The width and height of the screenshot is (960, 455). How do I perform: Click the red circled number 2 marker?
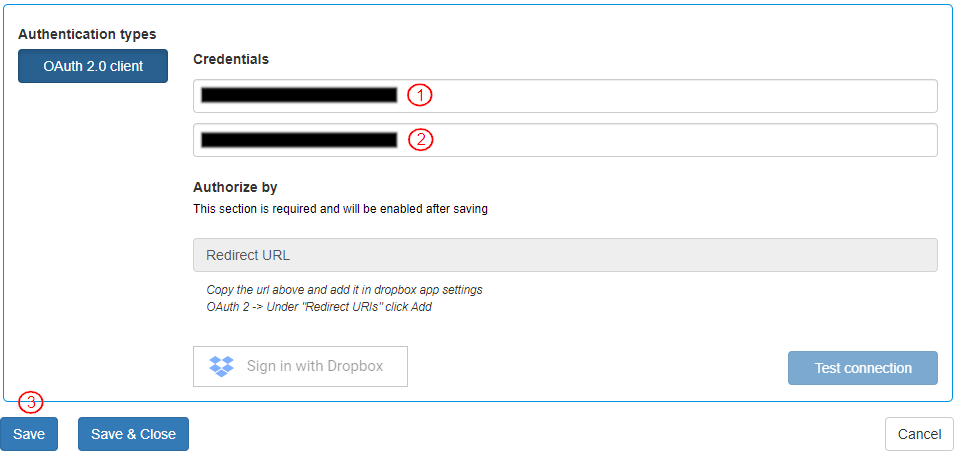point(420,139)
